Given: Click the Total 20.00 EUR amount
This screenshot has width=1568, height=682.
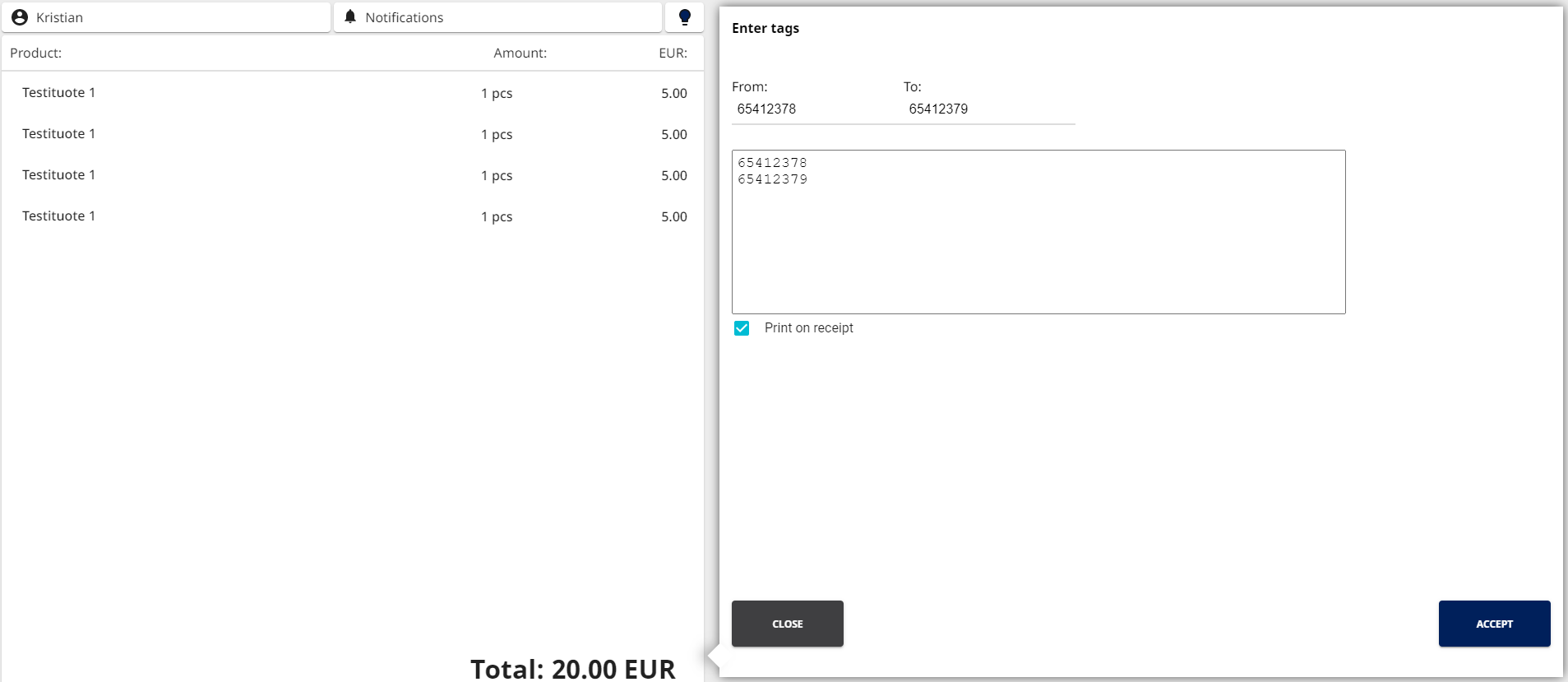Looking at the screenshot, I should click(572, 668).
